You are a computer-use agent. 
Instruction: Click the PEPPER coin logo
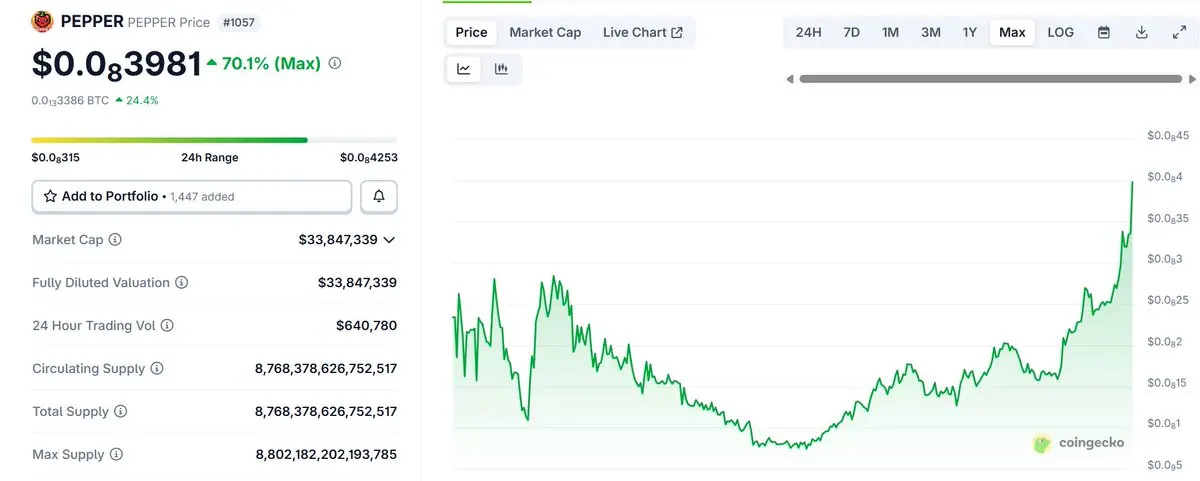coord(43,21)
